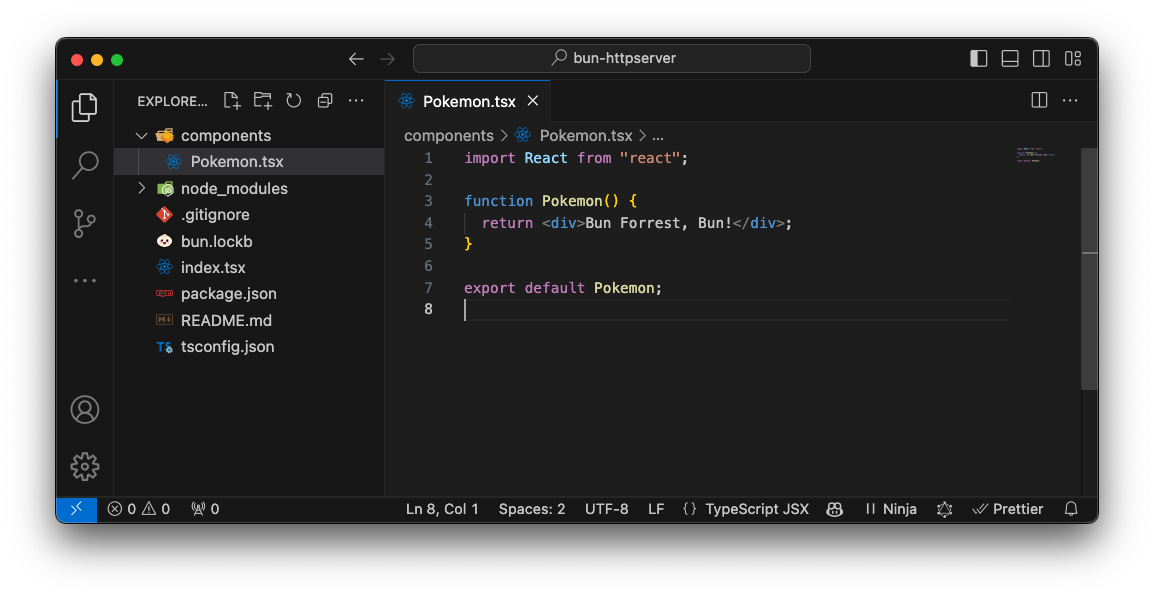The image size is (1154, 597).
Task: Toggle the primary side bar
Action: (x=979, y=59)
